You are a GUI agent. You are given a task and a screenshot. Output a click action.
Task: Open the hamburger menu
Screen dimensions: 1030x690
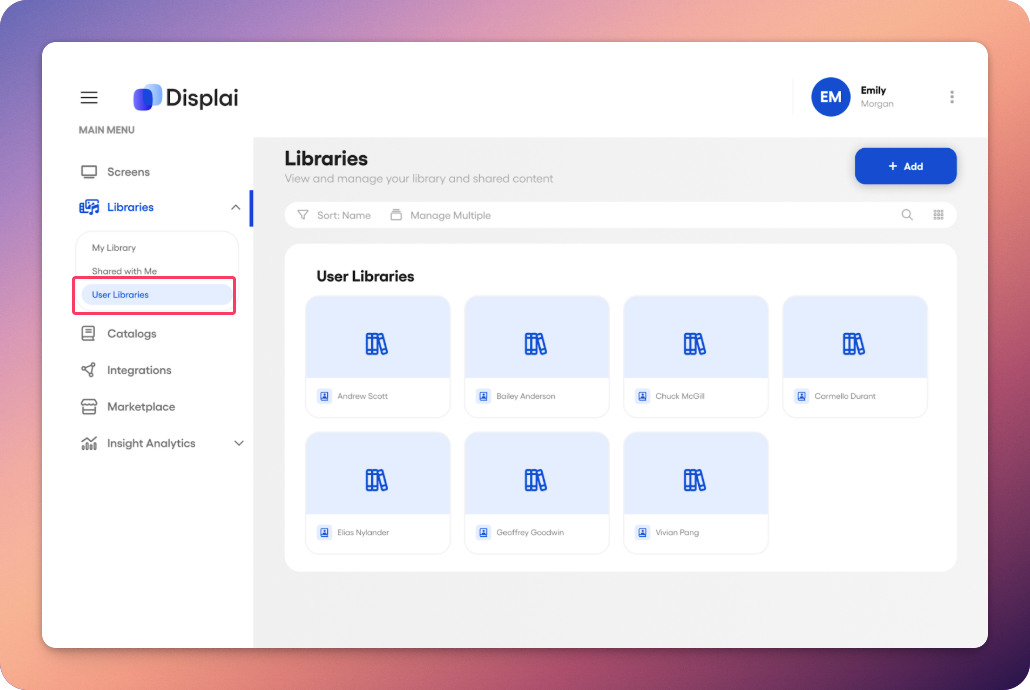click(x=89, y=97)
